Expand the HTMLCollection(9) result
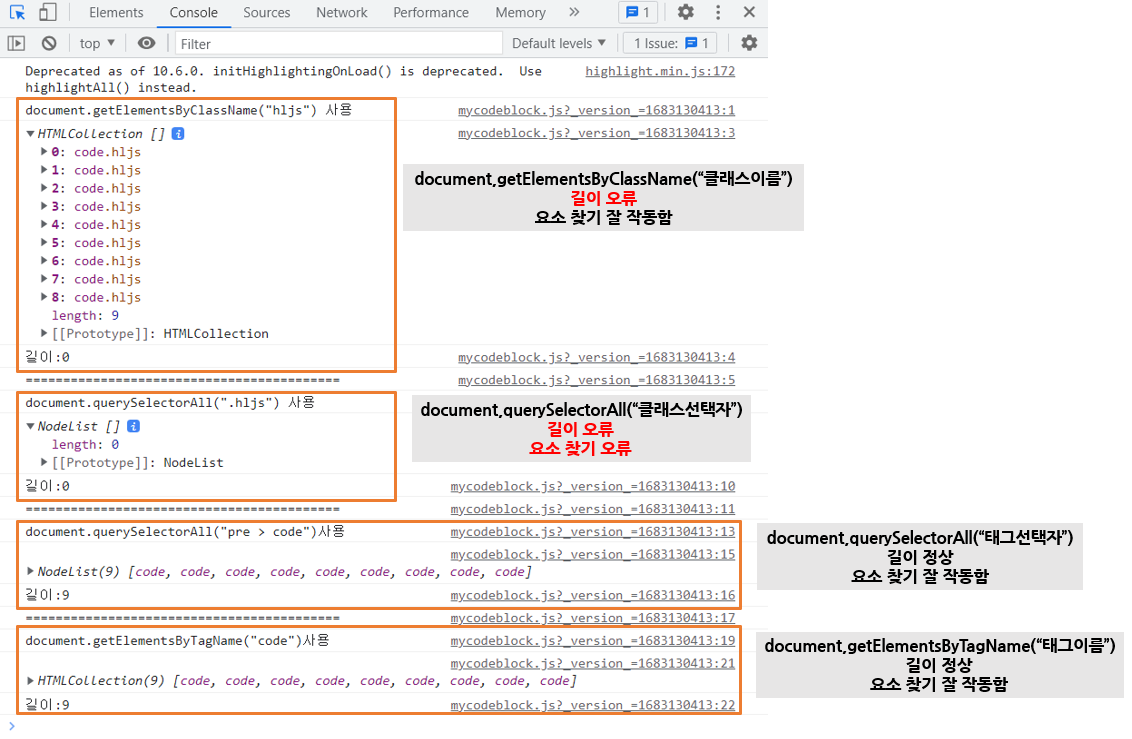The image size is (1132, 739). coord(30,681)
